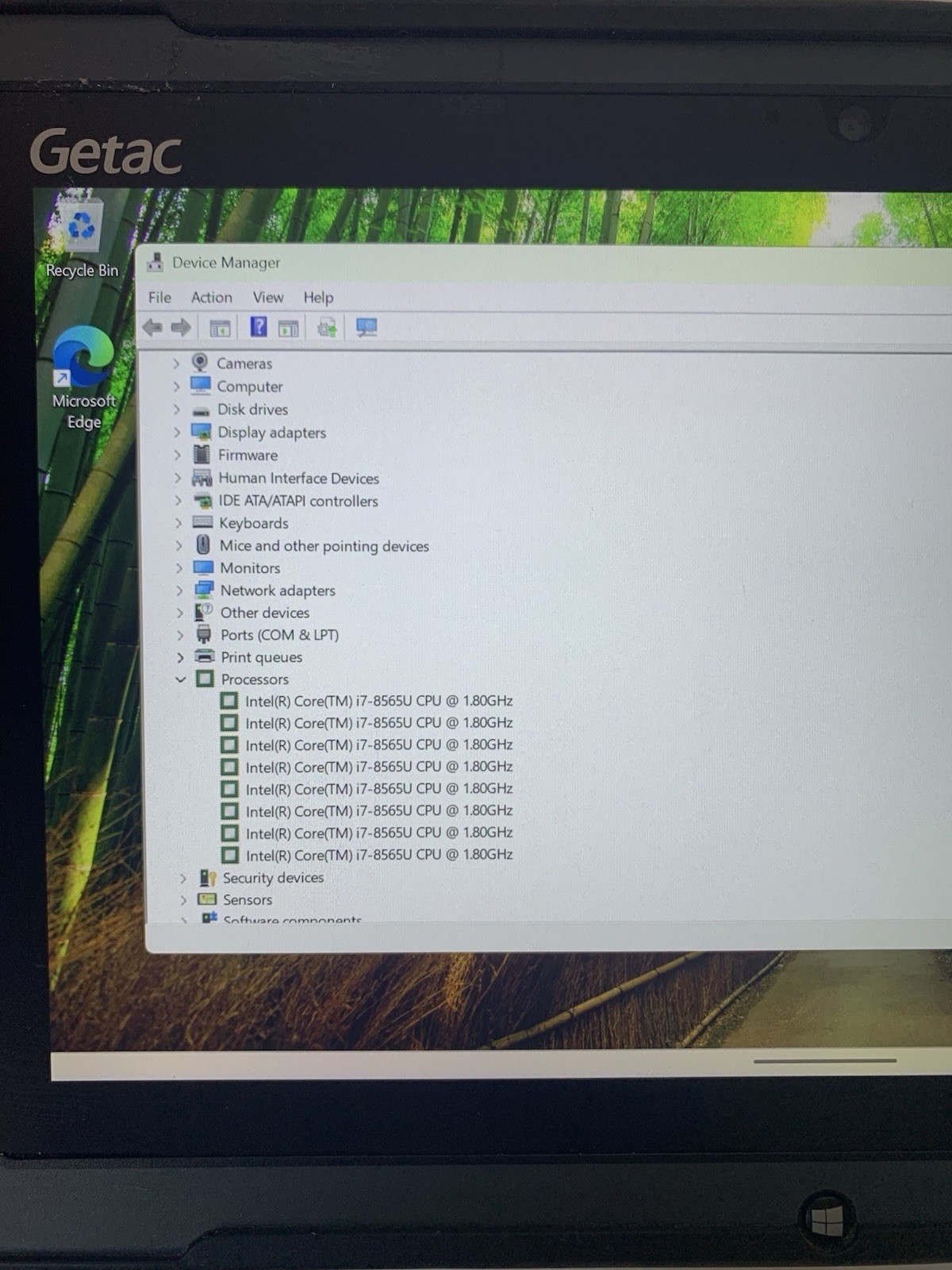Click Scan for hardware changes monitor icon

[x=367, y=327]
